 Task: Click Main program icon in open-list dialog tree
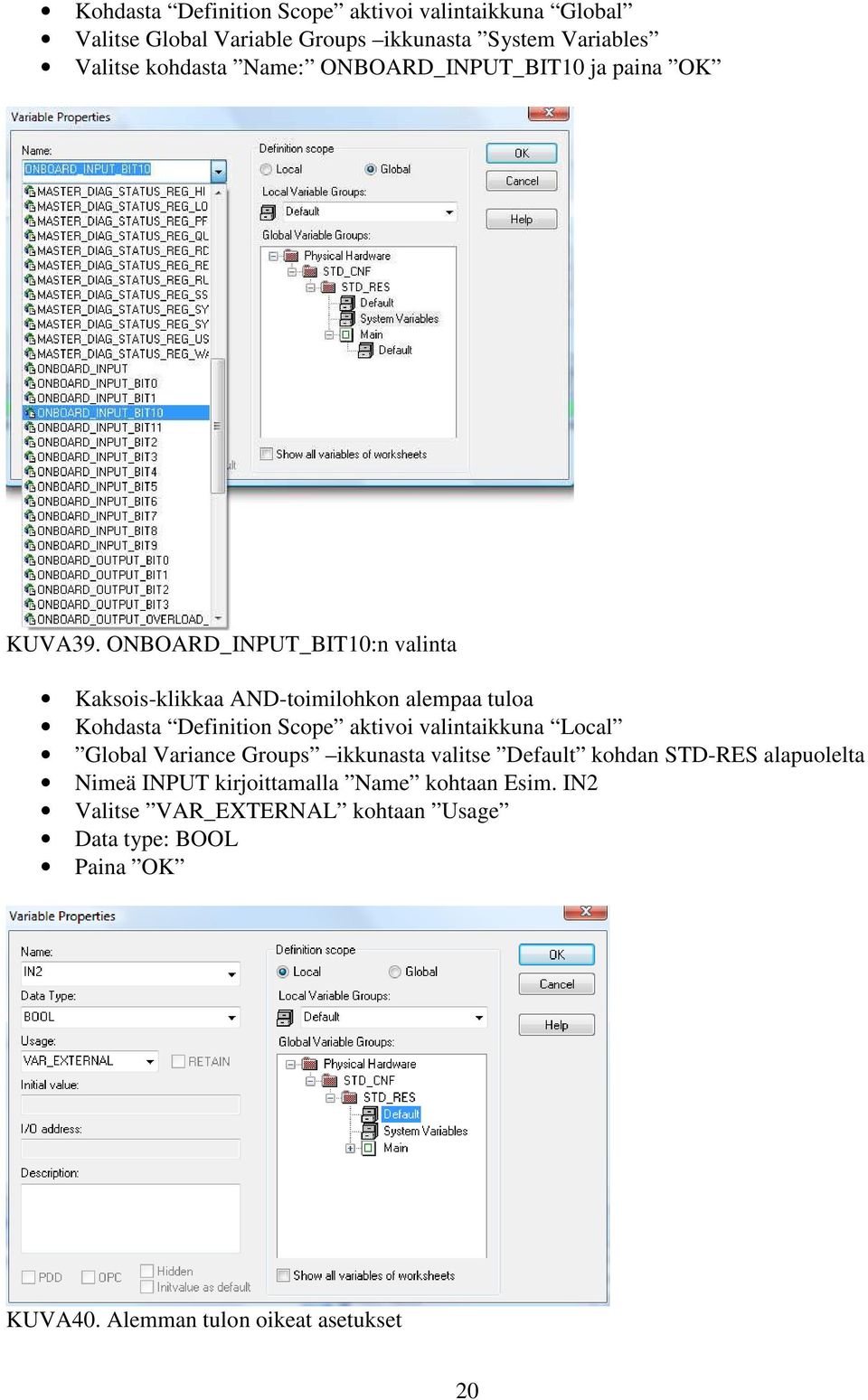point(347,334)
